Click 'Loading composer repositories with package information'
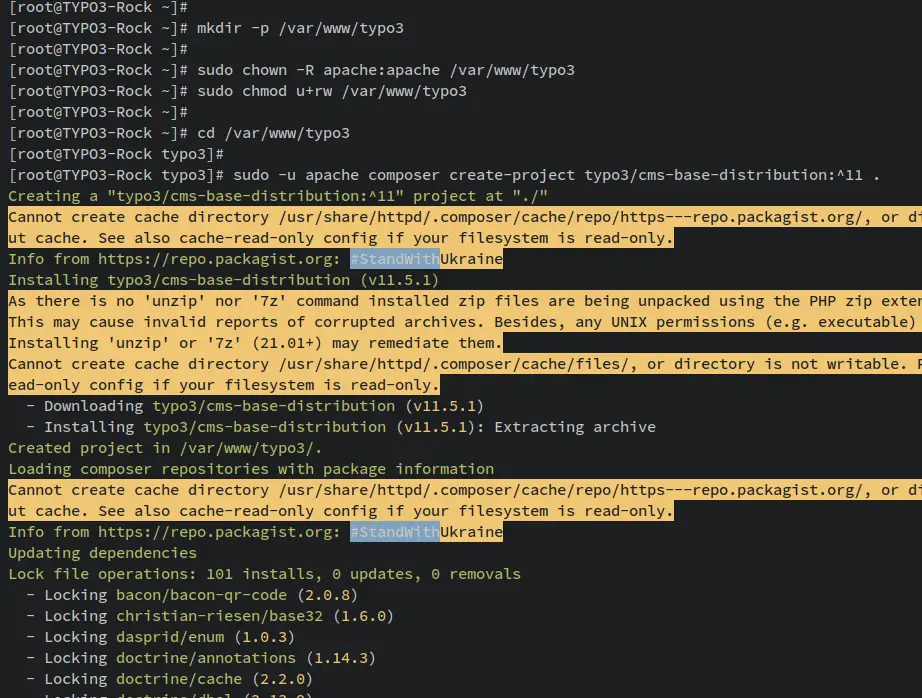 pos(250,469)
